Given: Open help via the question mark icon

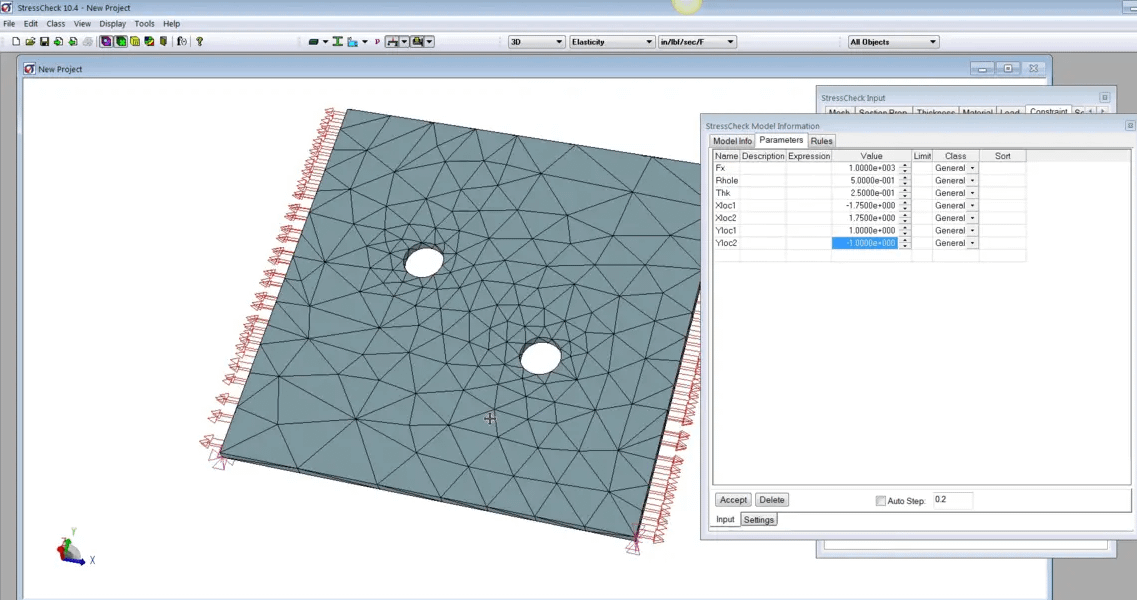Looking at the screenshot, I should (x=198, y=41).
